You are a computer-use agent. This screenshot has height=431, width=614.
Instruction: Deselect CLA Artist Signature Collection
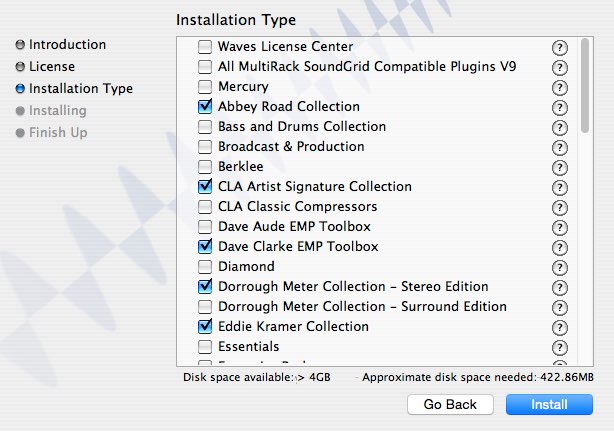pos(205,186)
